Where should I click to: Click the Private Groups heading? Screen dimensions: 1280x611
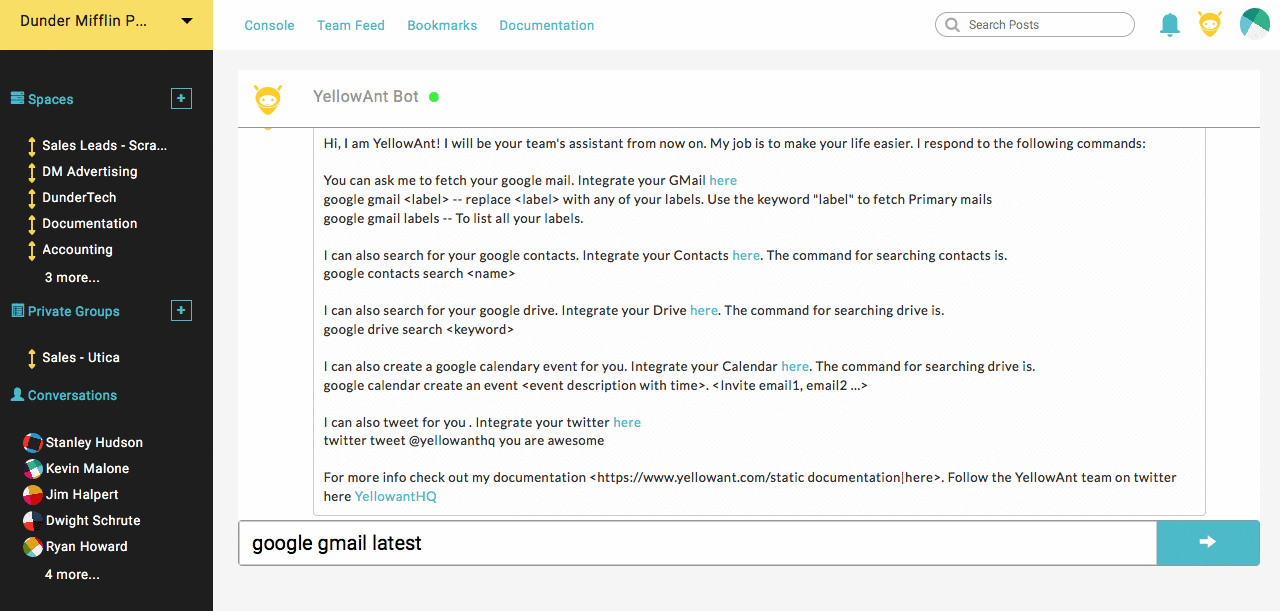click(73, 311)
